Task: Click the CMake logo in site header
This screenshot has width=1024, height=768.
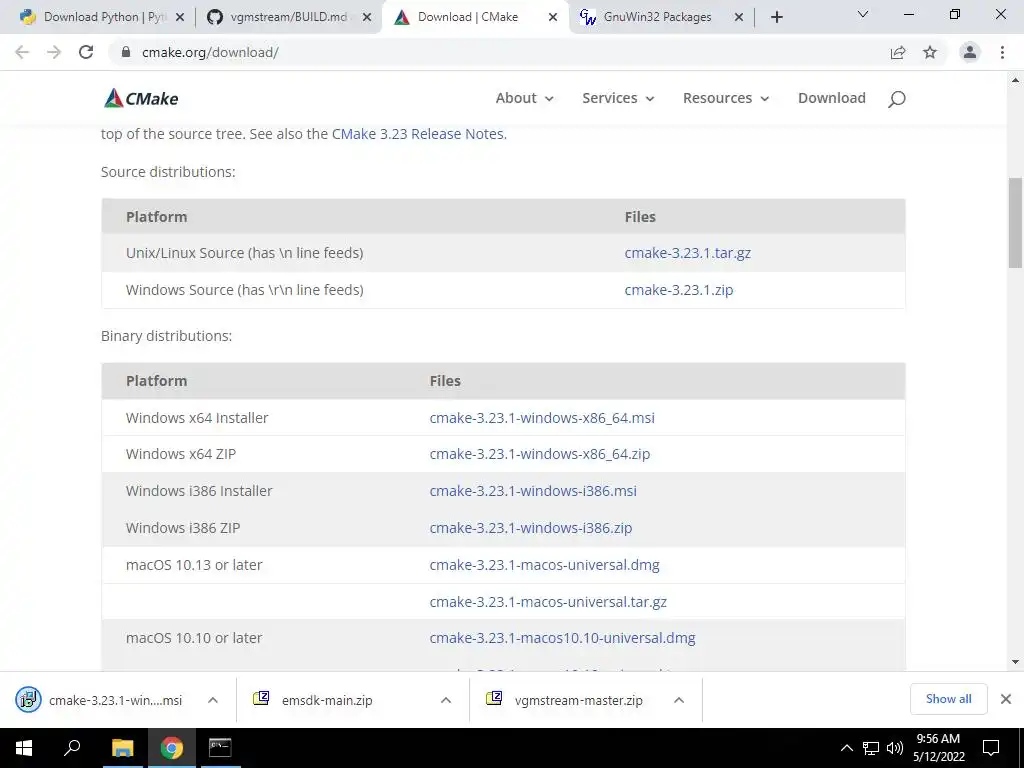Action: coord(141,99)
